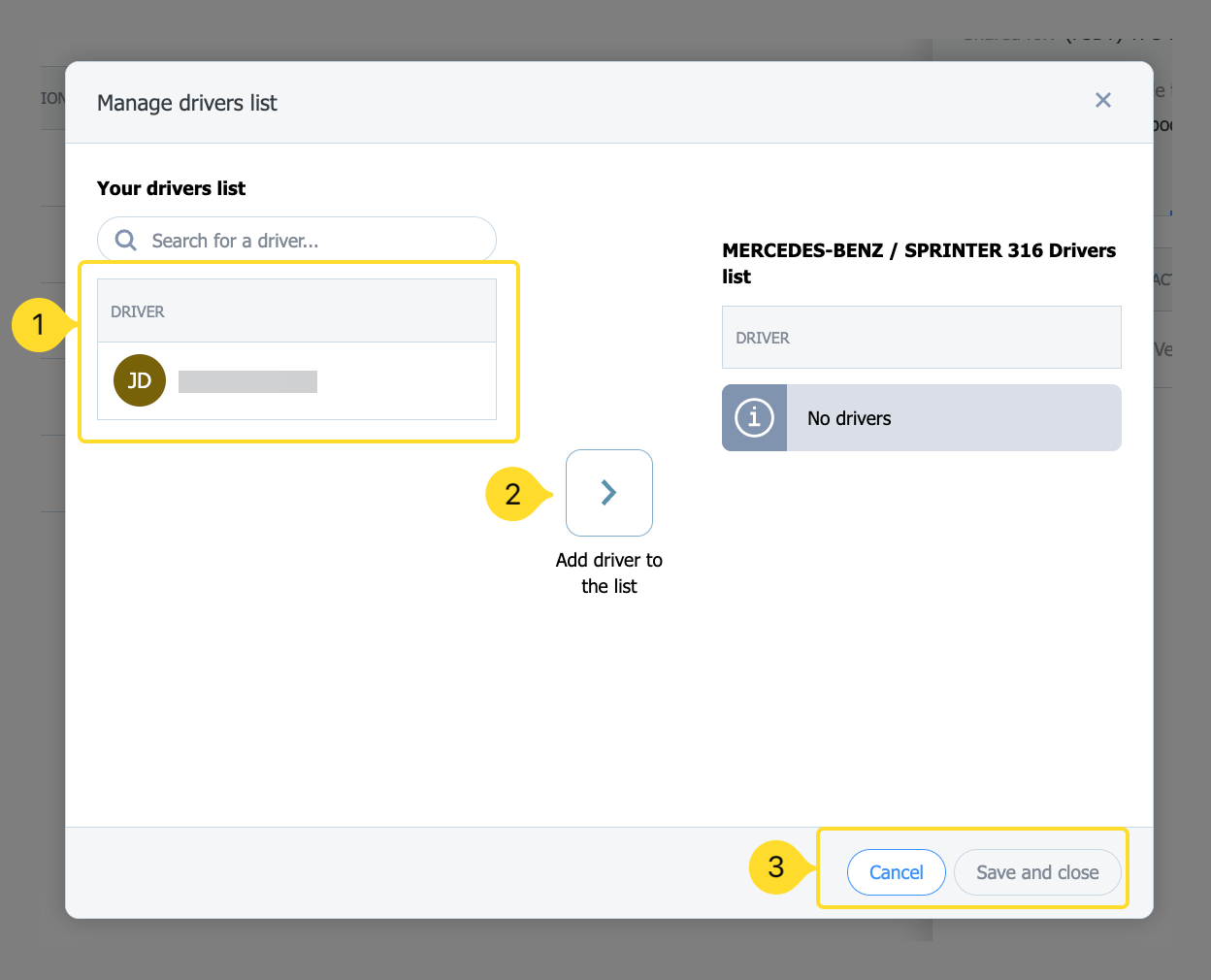Click the 'Manage drivers list' title
Screen dimensions: 1211x980
pos(187,103)
